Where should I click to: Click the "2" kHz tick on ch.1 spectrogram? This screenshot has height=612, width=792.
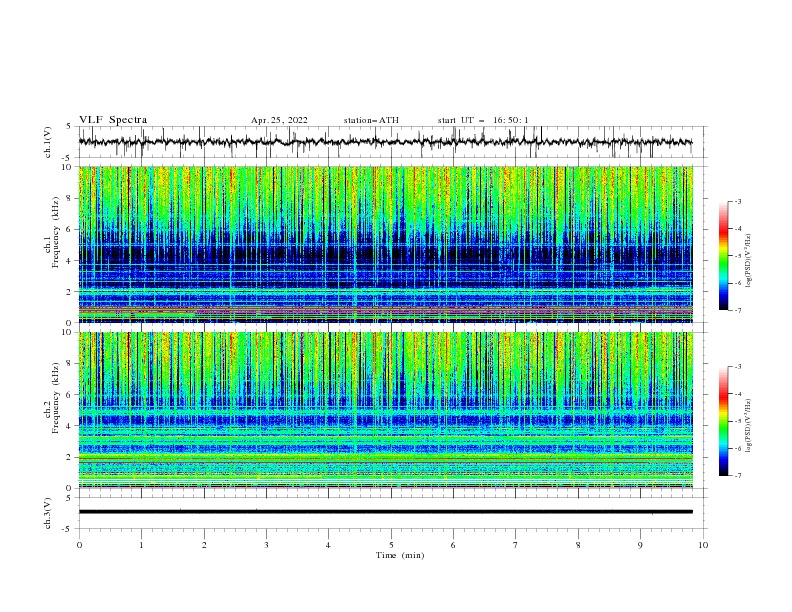(x=70, y=292)
